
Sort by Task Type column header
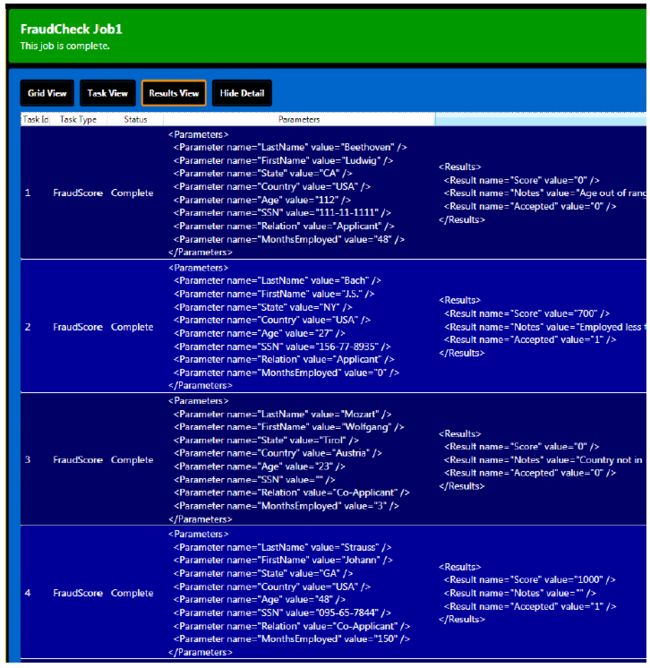click(78, 120)
